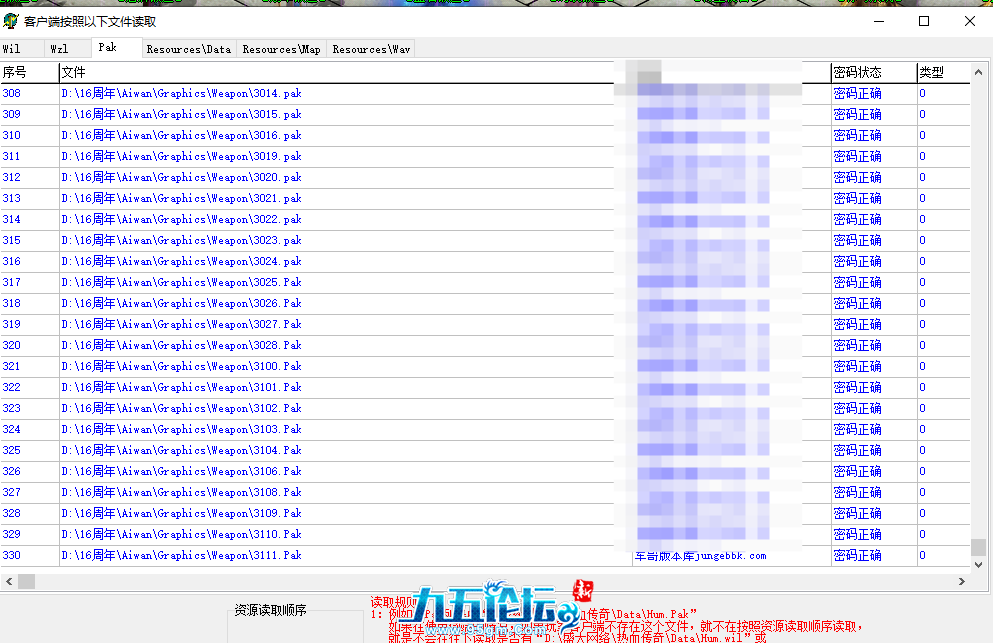Image resolution: width=993 pixels, height=643 pixels.
Task: Click the horizontal scrollbar thumb
Action: (x=26, y=581)
